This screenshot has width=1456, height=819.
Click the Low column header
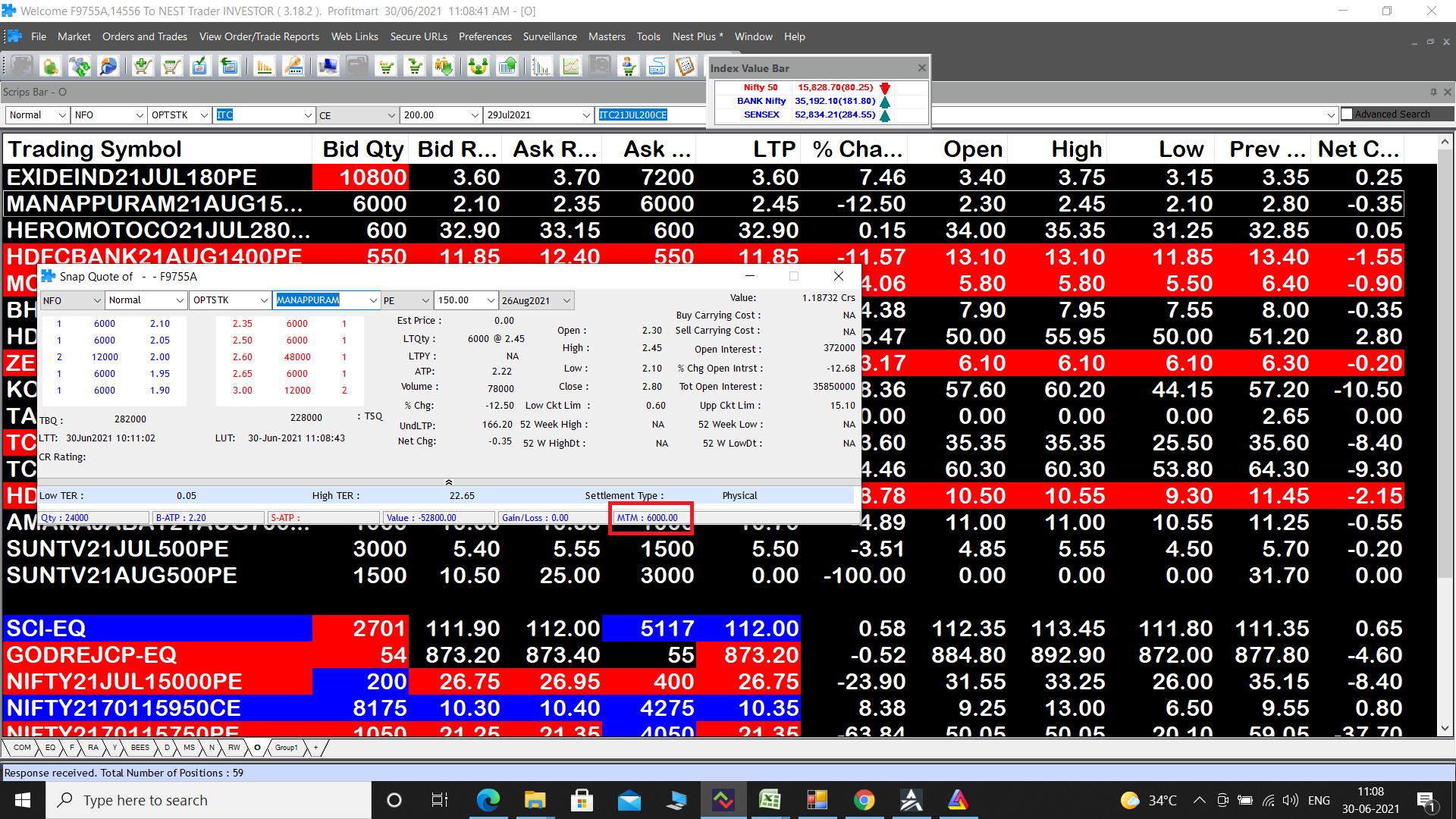coord(1161,149)
